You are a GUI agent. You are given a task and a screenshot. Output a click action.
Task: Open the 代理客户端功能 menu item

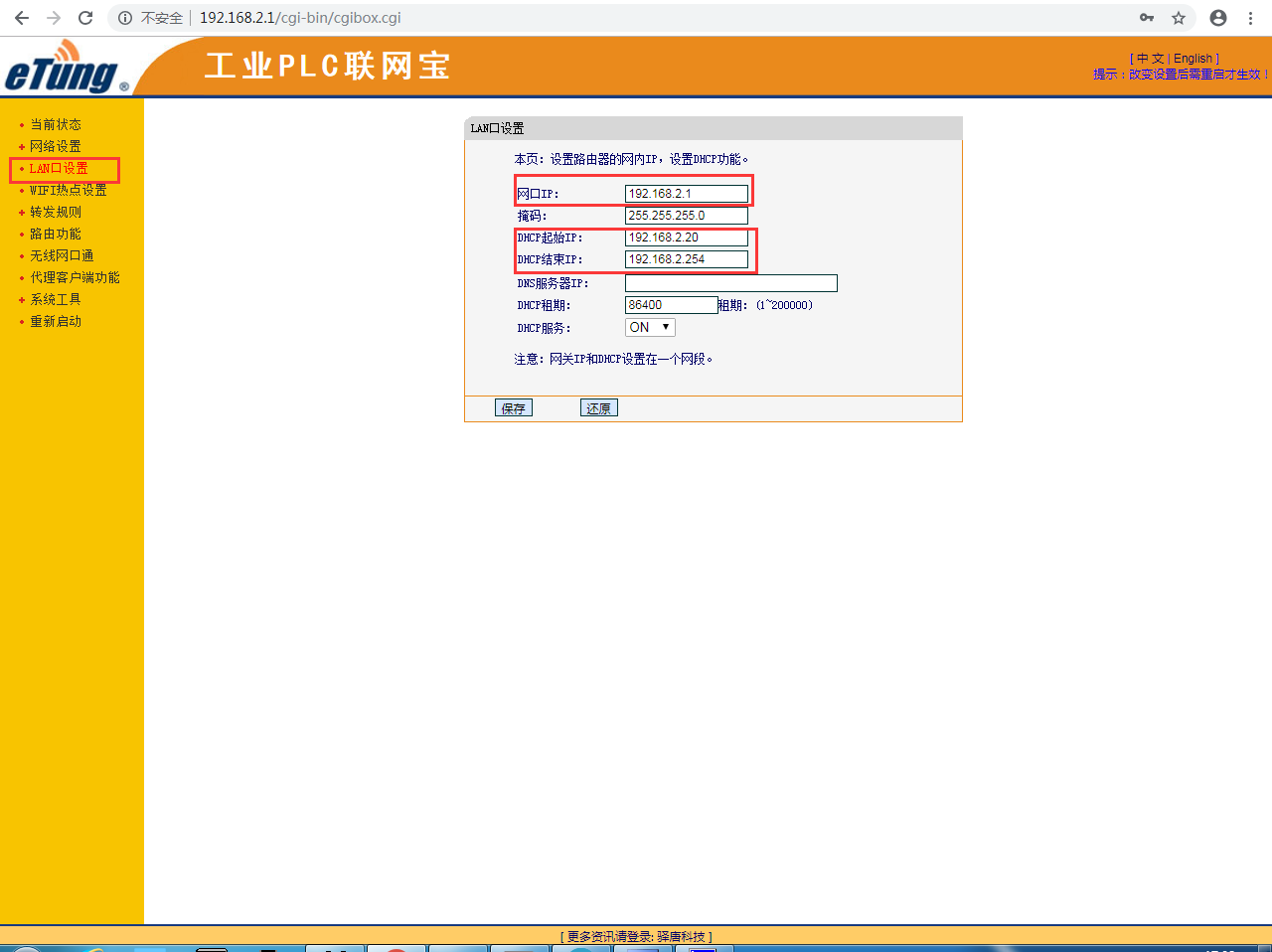tap(75, 277)
